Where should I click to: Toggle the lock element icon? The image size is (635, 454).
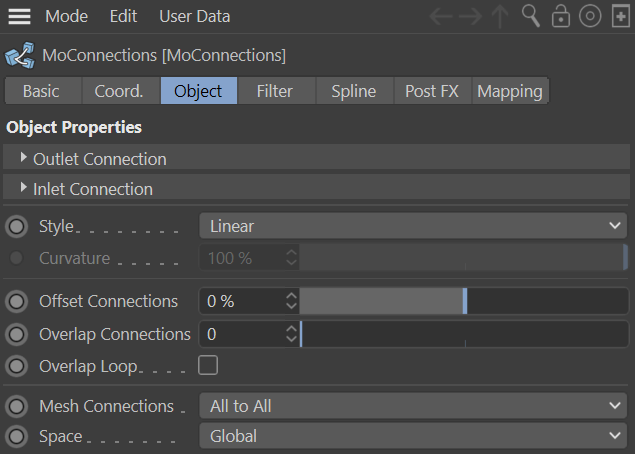[x=561, y=16]
